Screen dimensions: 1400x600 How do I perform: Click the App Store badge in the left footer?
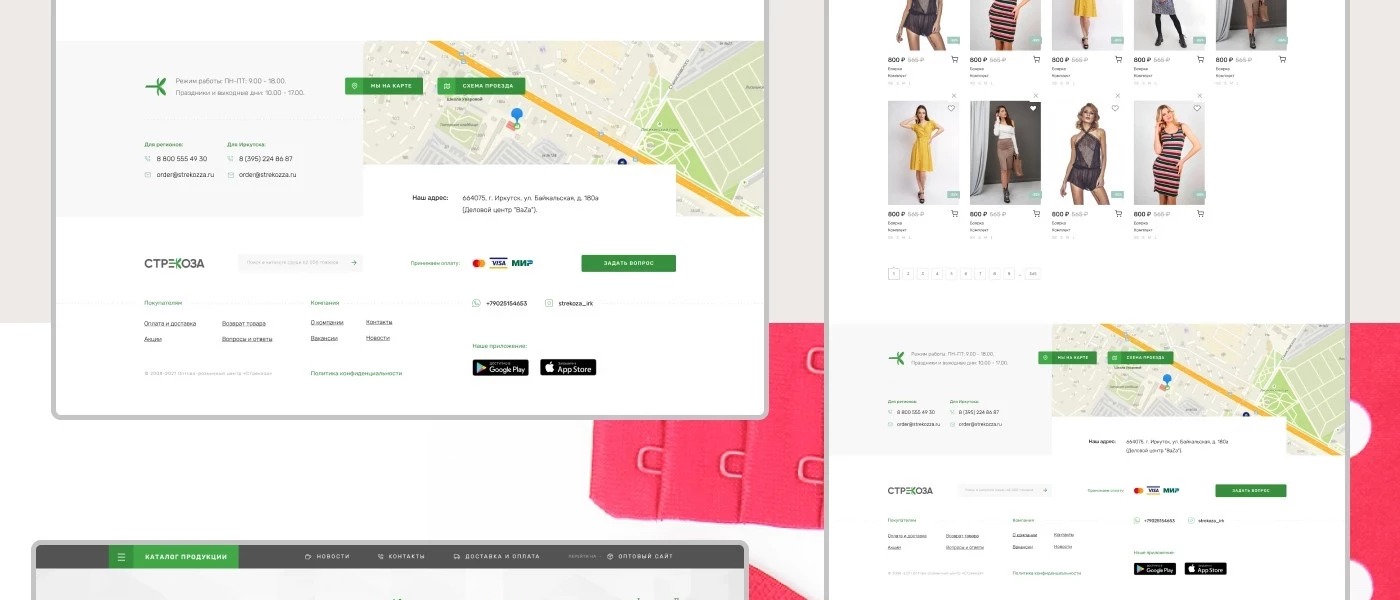pos(568,367)
